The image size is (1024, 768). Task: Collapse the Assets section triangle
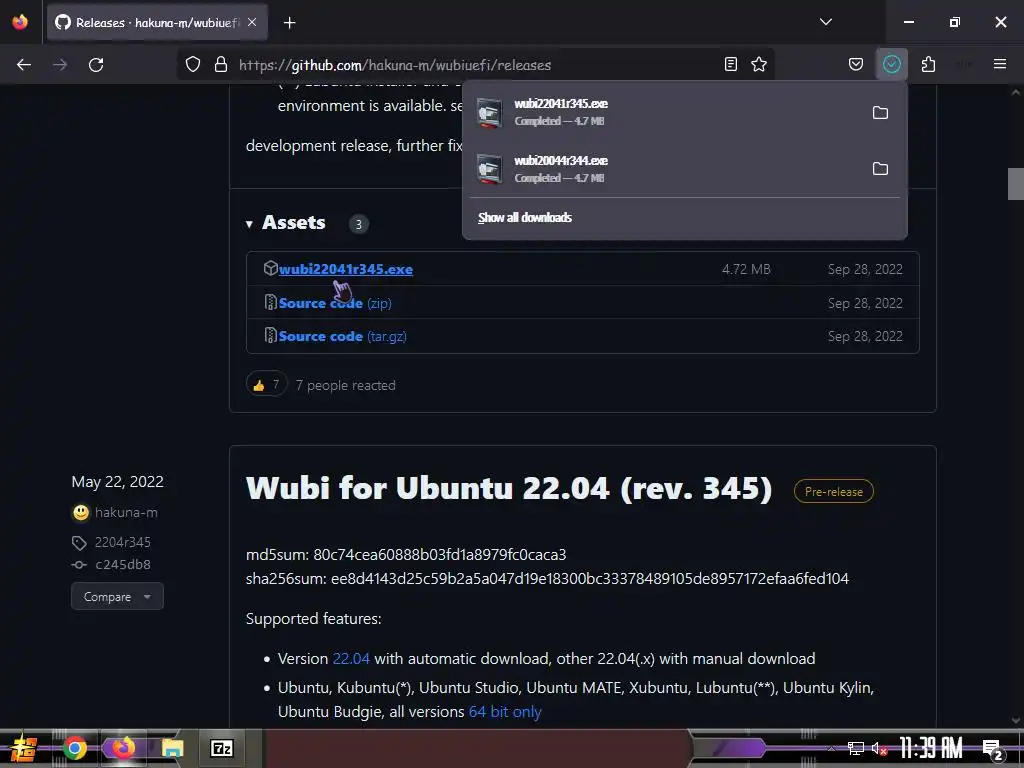249,224
